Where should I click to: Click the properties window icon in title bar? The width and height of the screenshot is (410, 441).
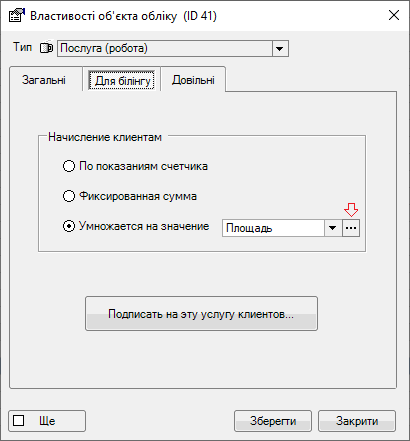point(16,16)
